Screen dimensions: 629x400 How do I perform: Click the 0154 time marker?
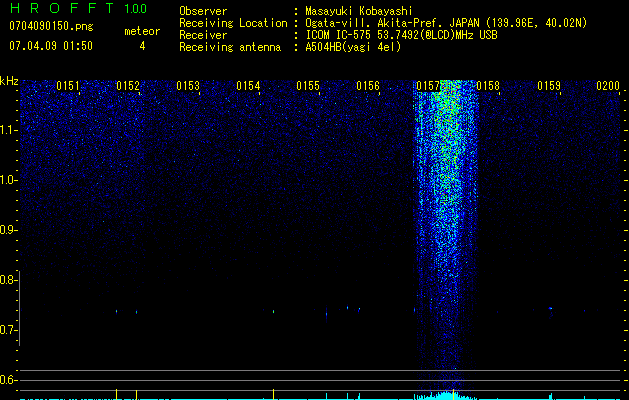point(248,86)
